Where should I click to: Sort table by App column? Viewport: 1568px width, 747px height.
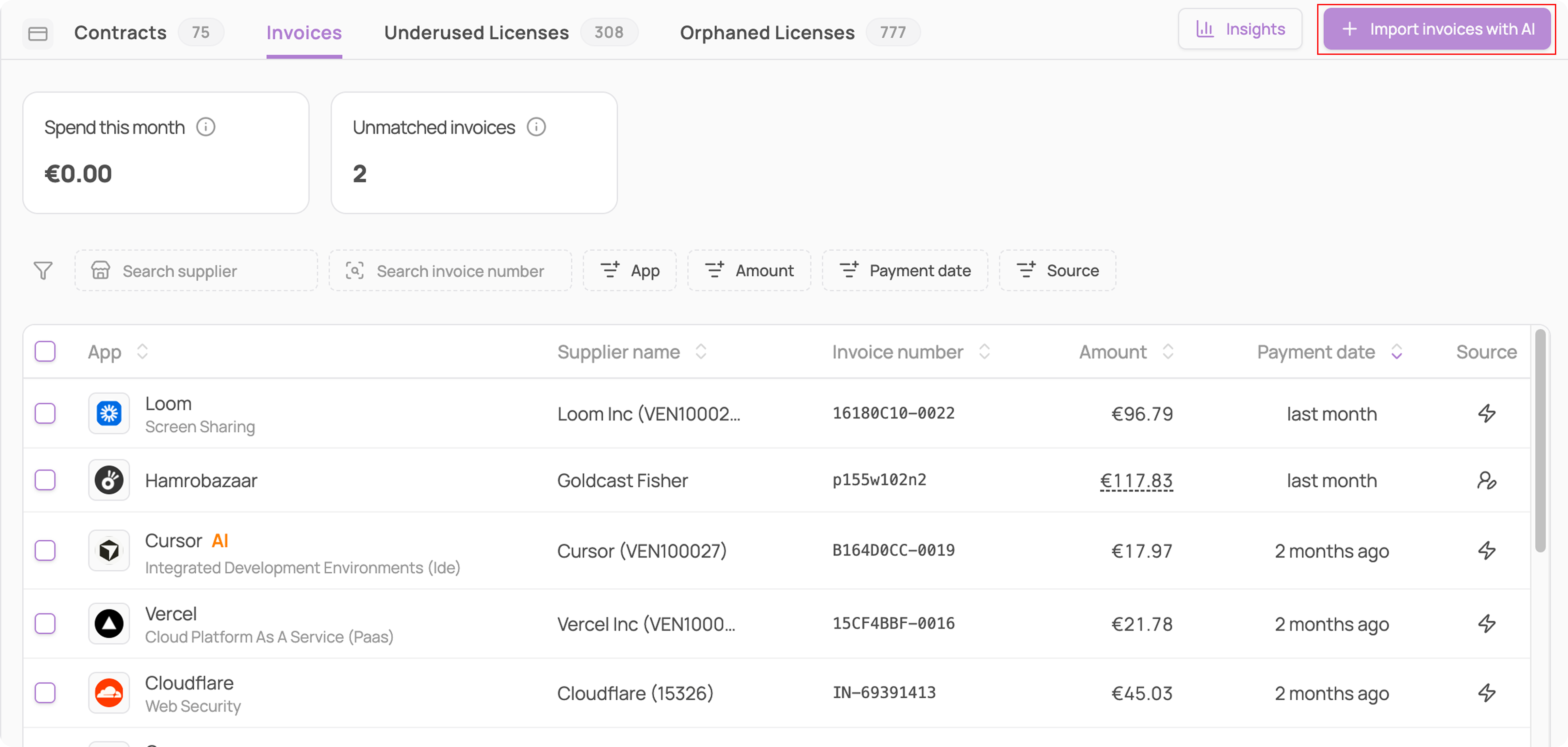[142, 352]
